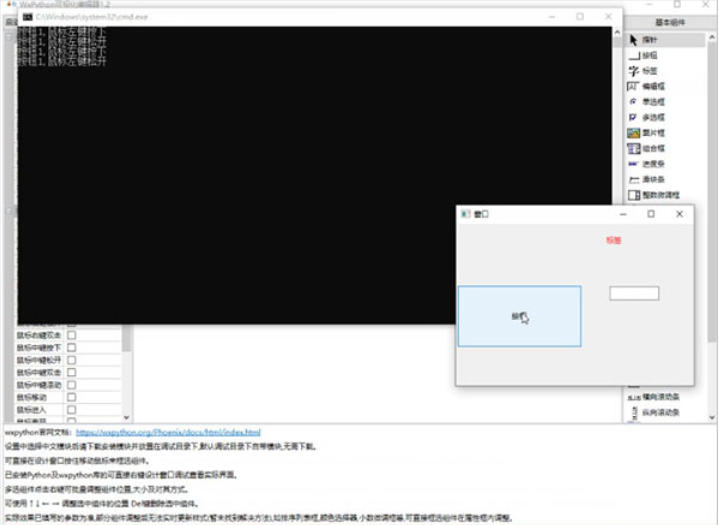The height and width of the screenshot is (525, 719).
Task: Click the red 标签 label in preview window
Action: pos(614,240)
